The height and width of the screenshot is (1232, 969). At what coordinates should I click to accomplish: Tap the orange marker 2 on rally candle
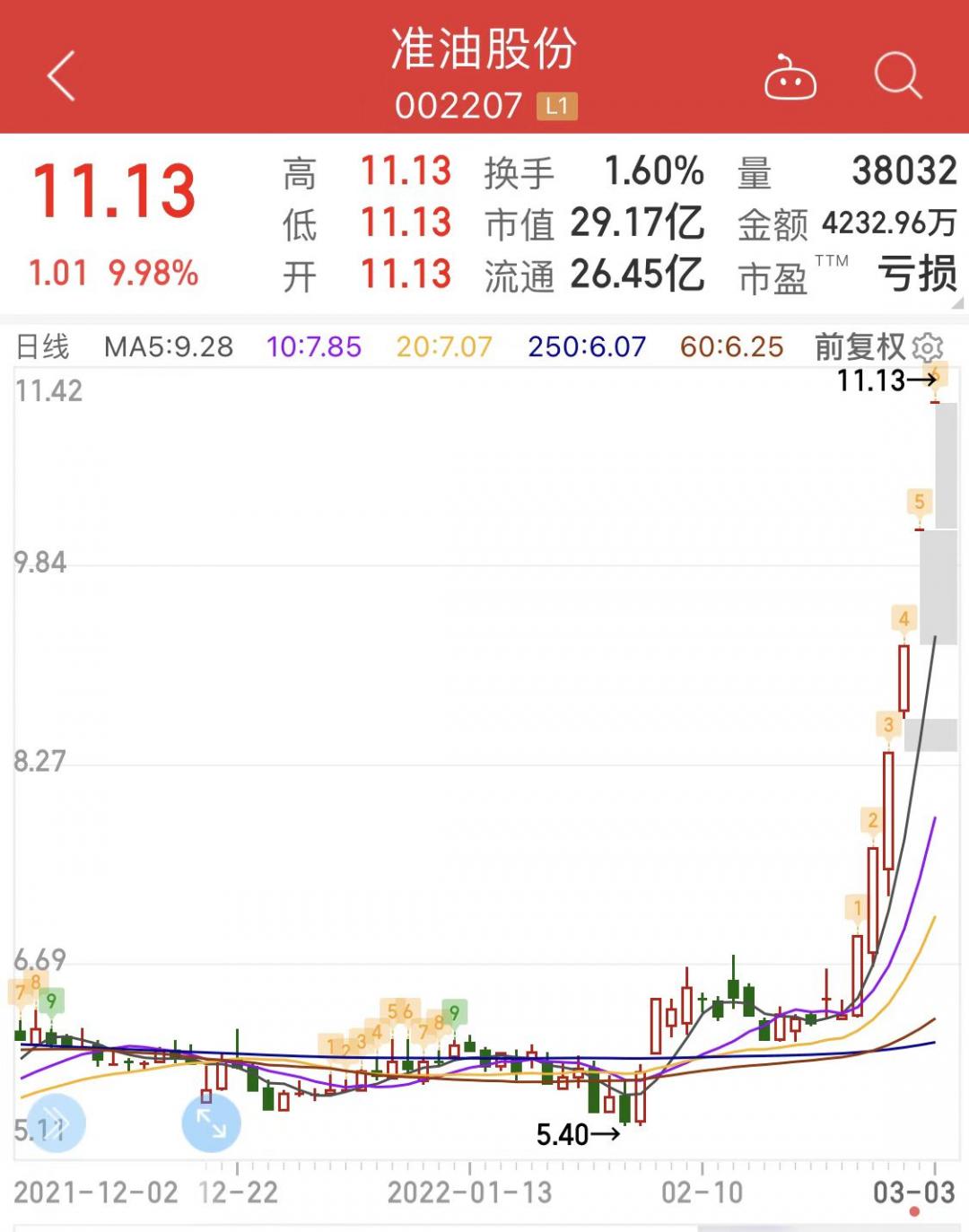tap(872, 819)
